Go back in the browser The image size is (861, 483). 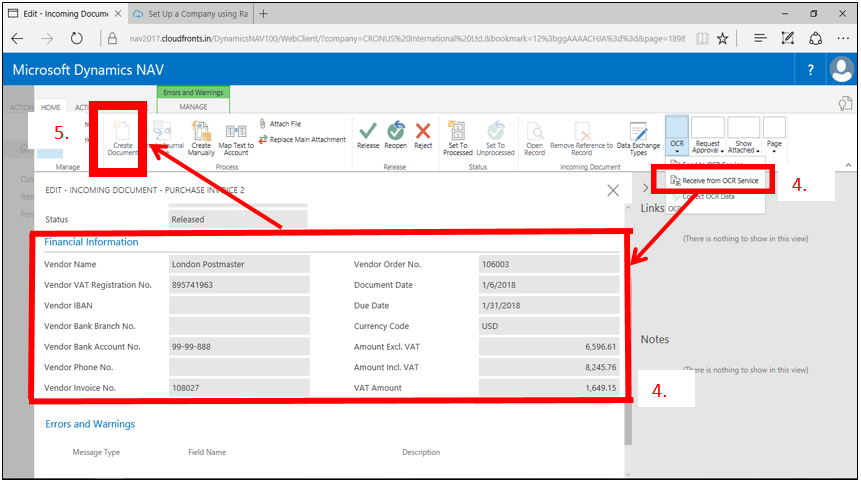pos(18,38)
